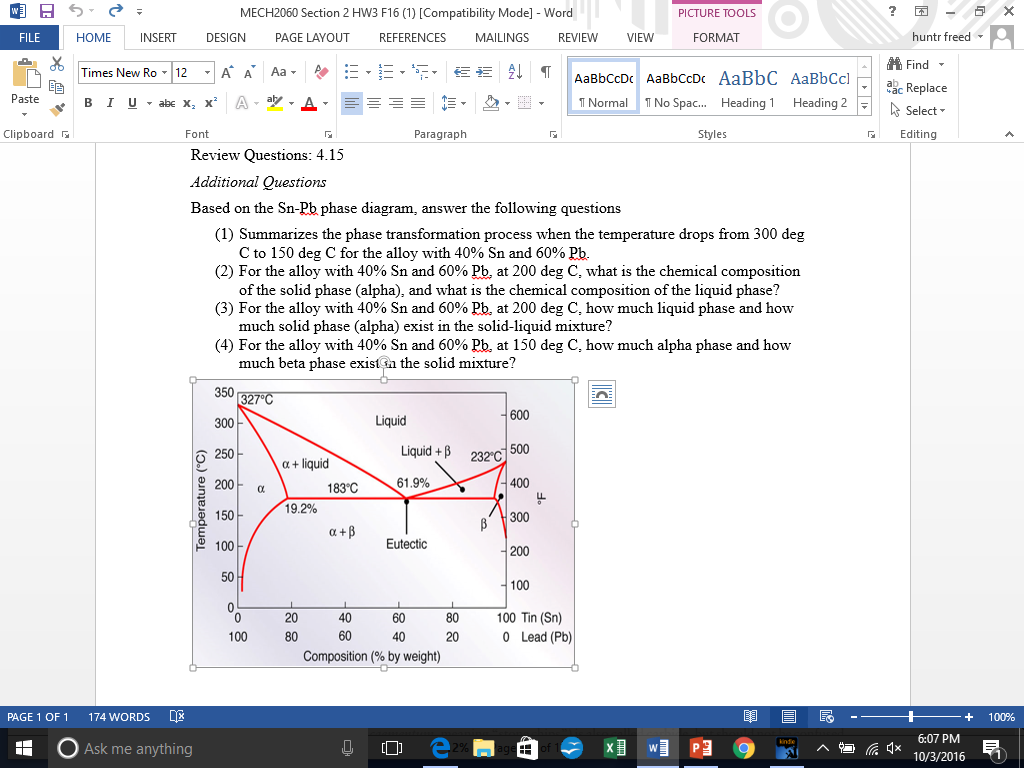This screenshot has width=1024, height=768.
Task: Open the font size dropdown
Action: (207, 72)
